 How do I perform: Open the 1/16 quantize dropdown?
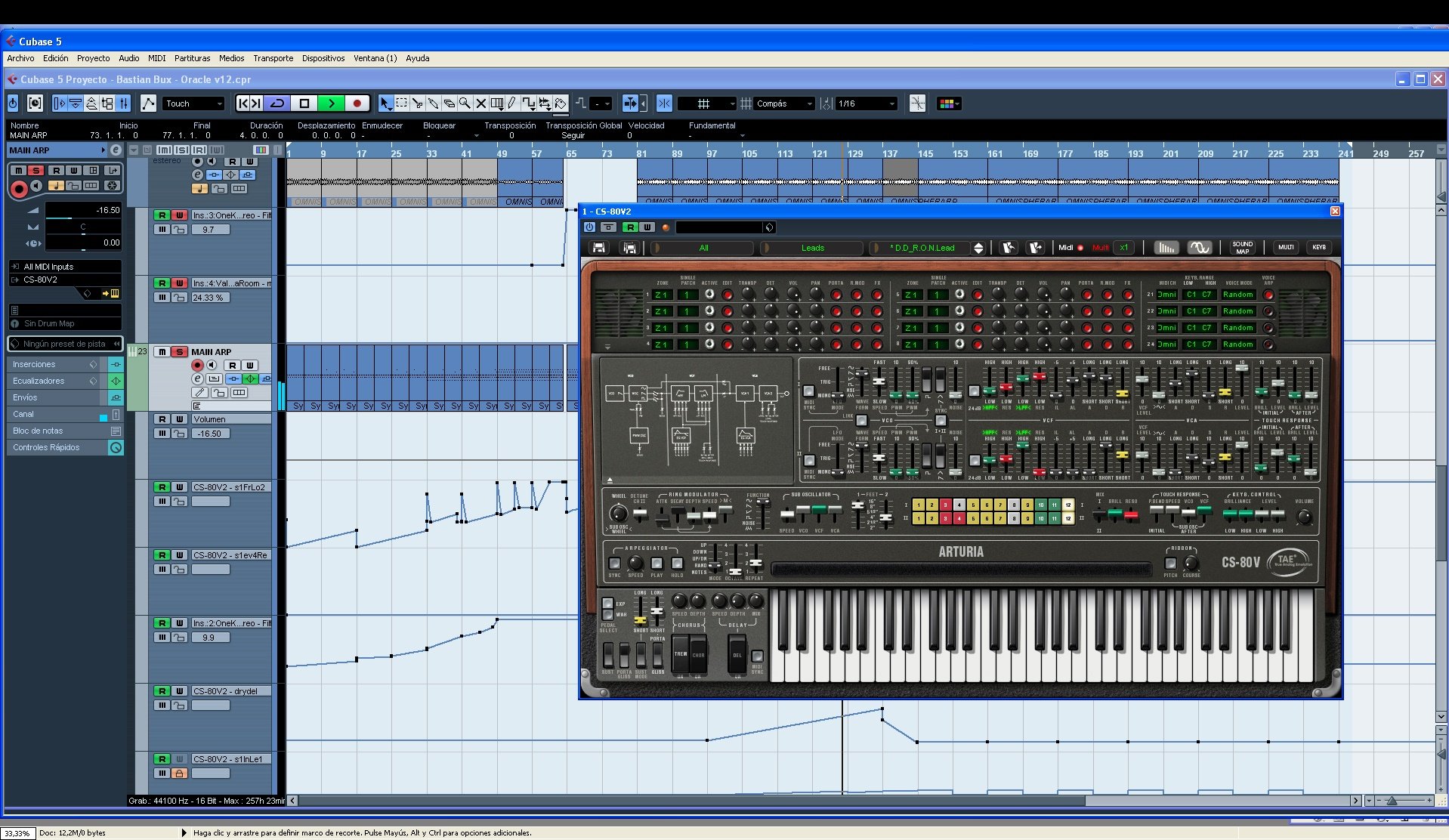click(867, 103)
